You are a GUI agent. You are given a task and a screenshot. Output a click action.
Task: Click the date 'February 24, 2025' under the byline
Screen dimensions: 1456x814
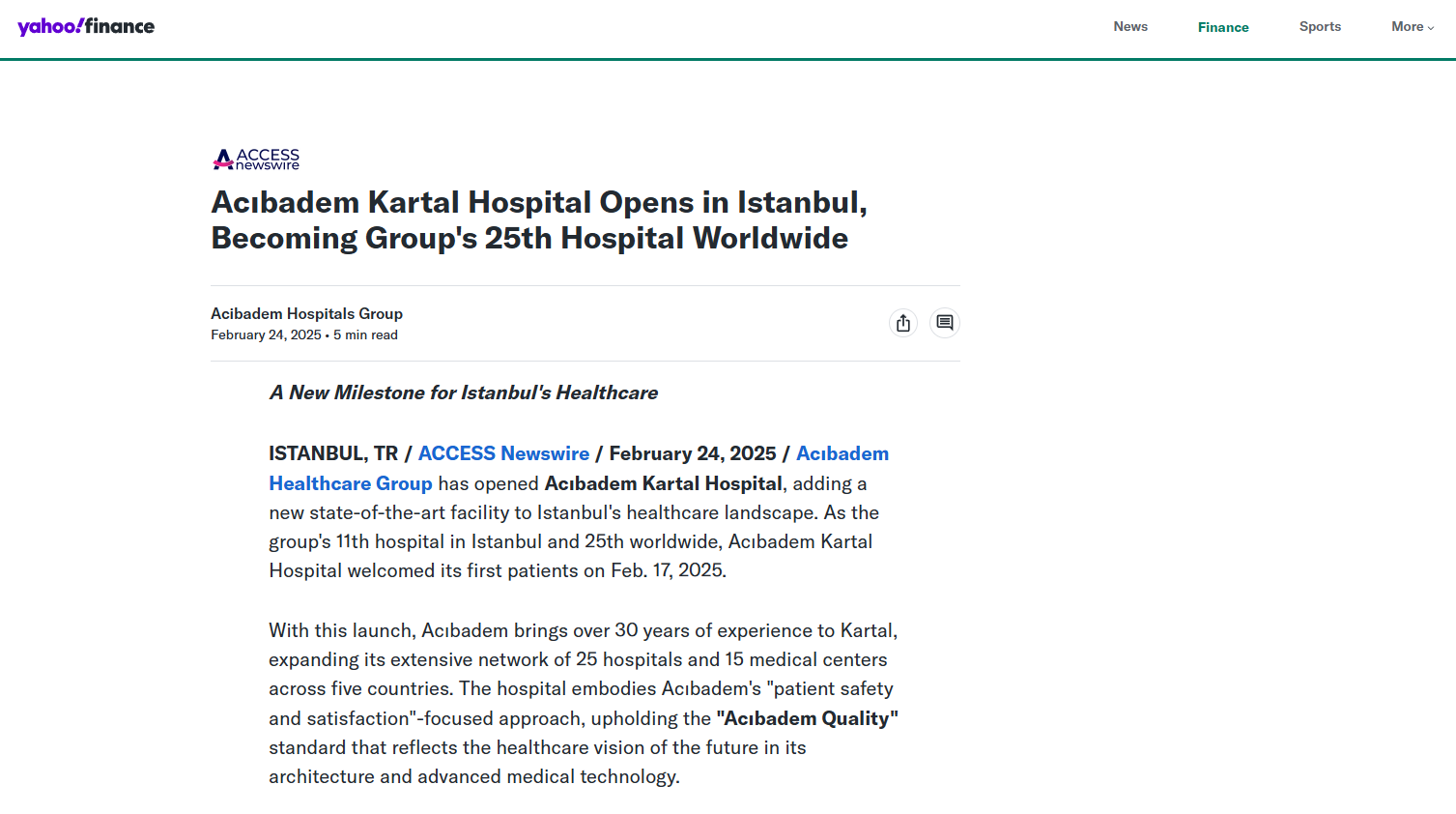(x=266, y=335)
